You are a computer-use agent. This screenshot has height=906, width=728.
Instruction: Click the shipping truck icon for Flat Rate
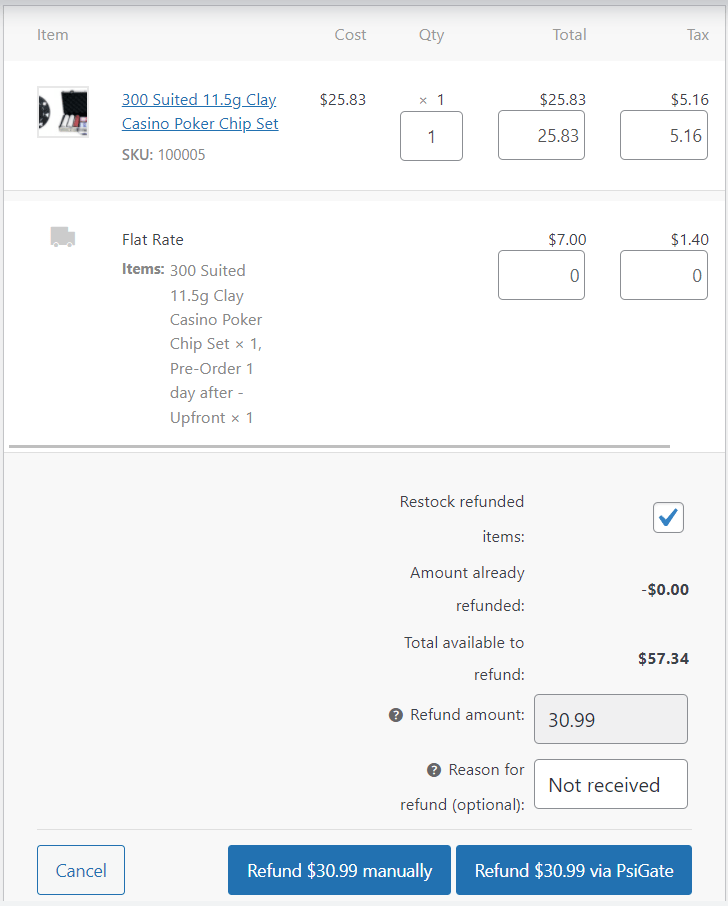[62, 236]
